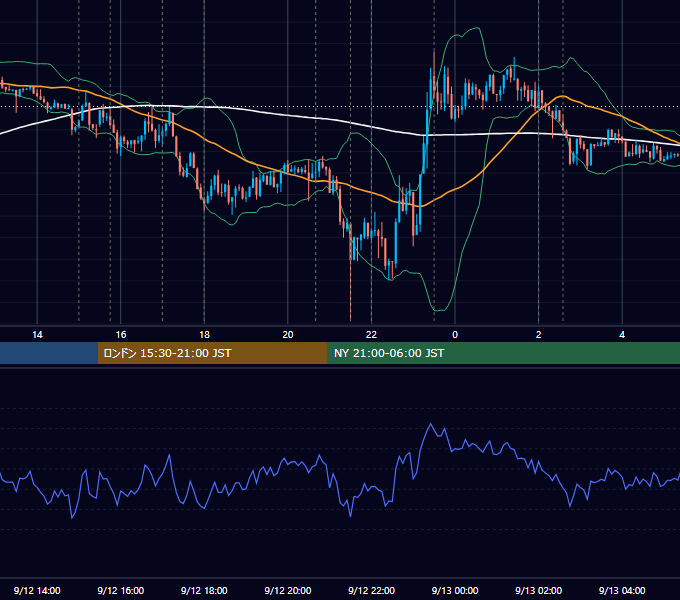Click the blue session bar before ロンドン
The height and width of the screenshot is (600, 680).
click(x=49, y=353)
